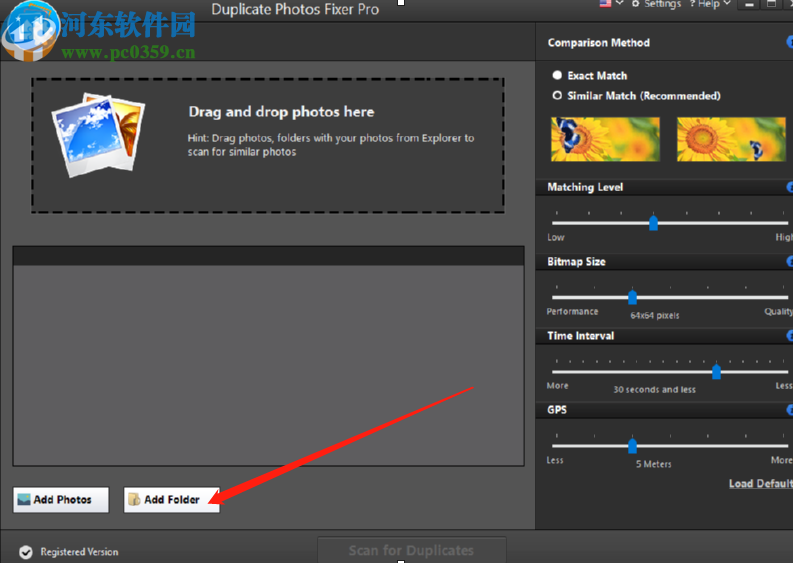Screen dimensions: 793x563
Task: Click the Add Photos button
Action: 61,500
